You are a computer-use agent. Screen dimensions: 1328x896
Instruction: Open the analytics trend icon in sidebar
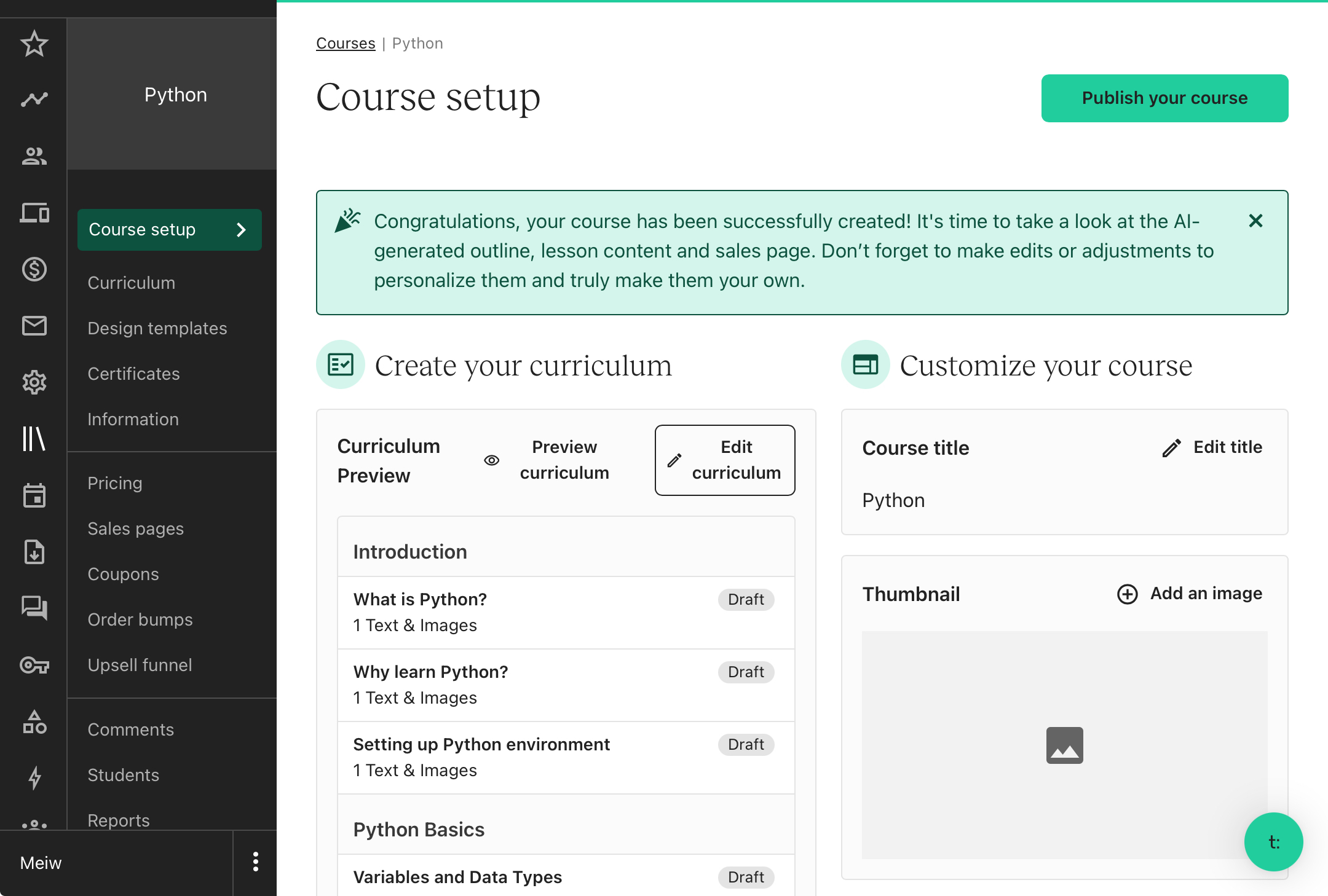coord(34,98)
